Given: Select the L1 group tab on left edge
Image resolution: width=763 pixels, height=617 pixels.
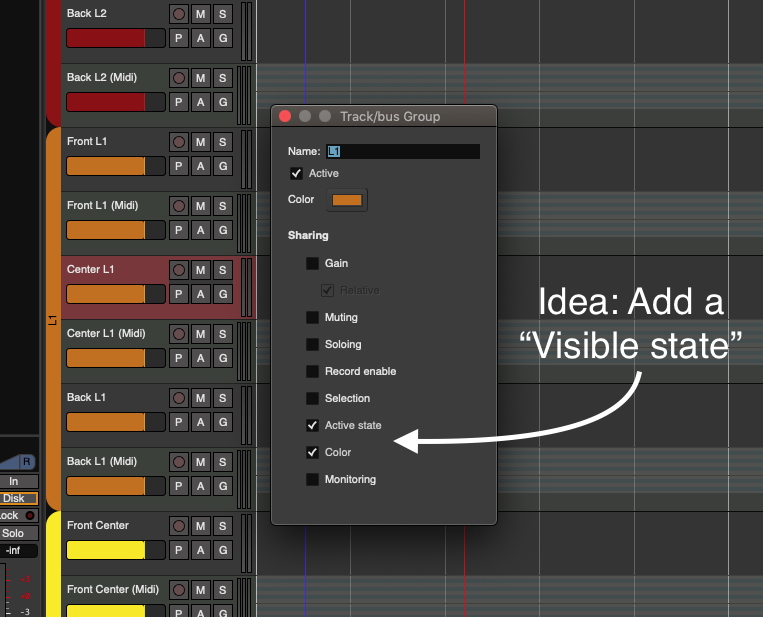Looking at the screenshot, I should point(53,319).
